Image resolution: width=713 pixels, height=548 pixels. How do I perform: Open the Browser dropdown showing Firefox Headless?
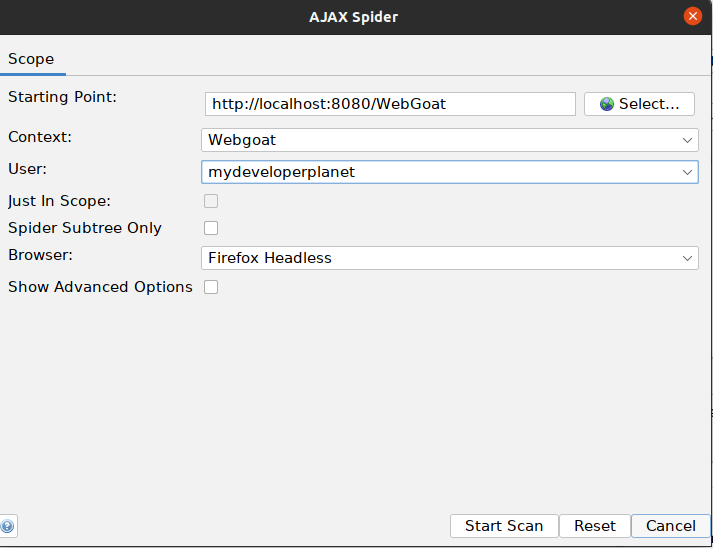449,258
